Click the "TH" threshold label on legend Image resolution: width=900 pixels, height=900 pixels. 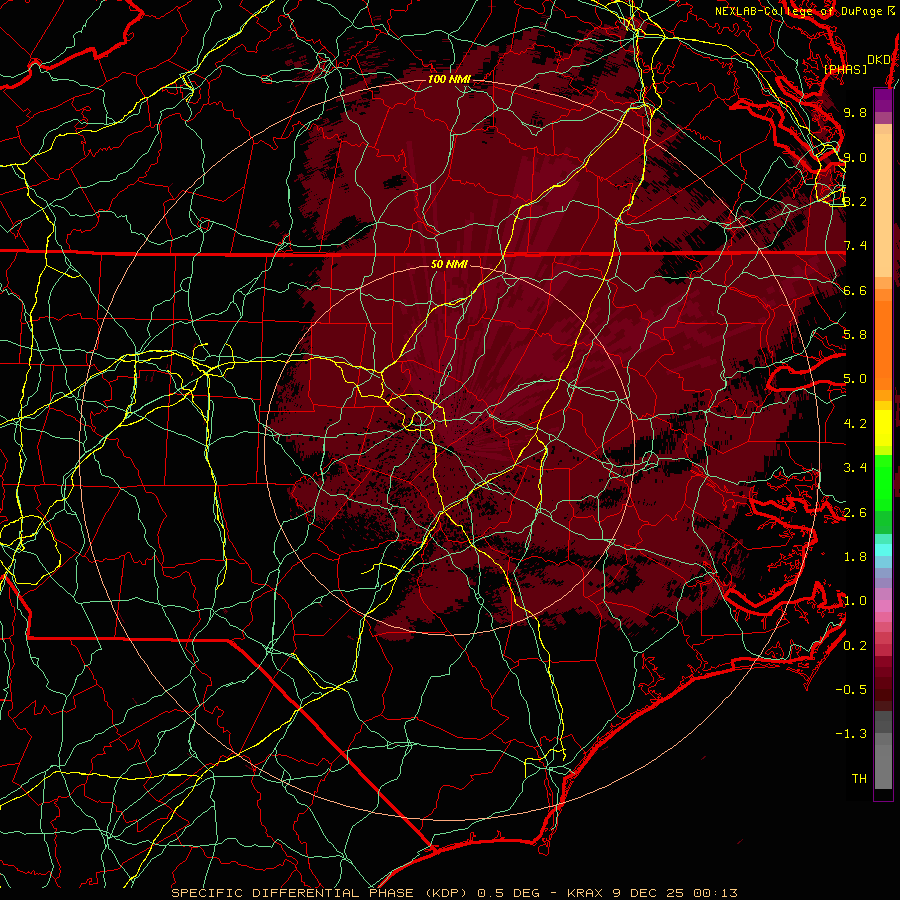point(859,779)
